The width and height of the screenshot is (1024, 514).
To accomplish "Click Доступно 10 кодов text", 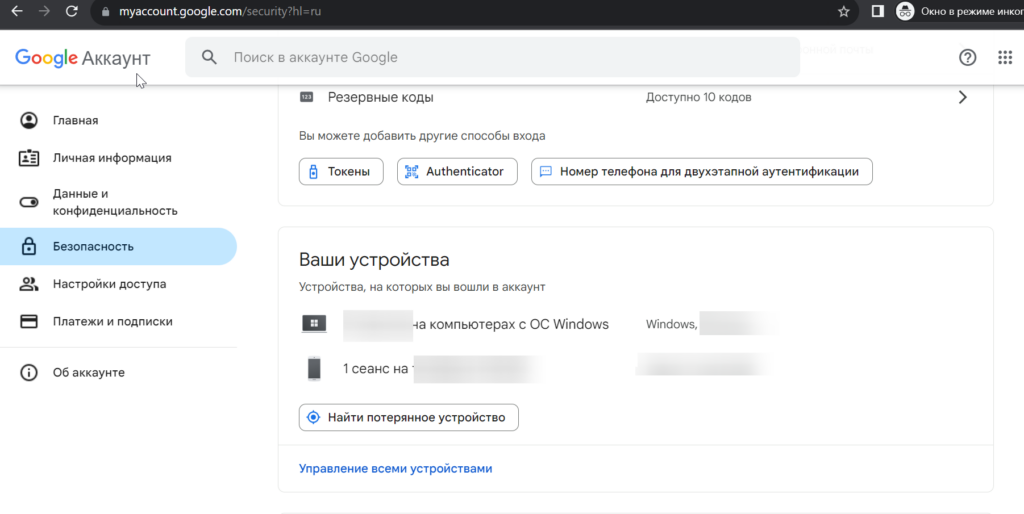I will point(698,97).
